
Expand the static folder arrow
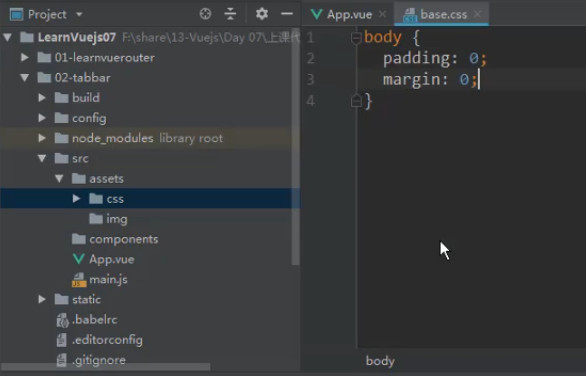[42, 299]
